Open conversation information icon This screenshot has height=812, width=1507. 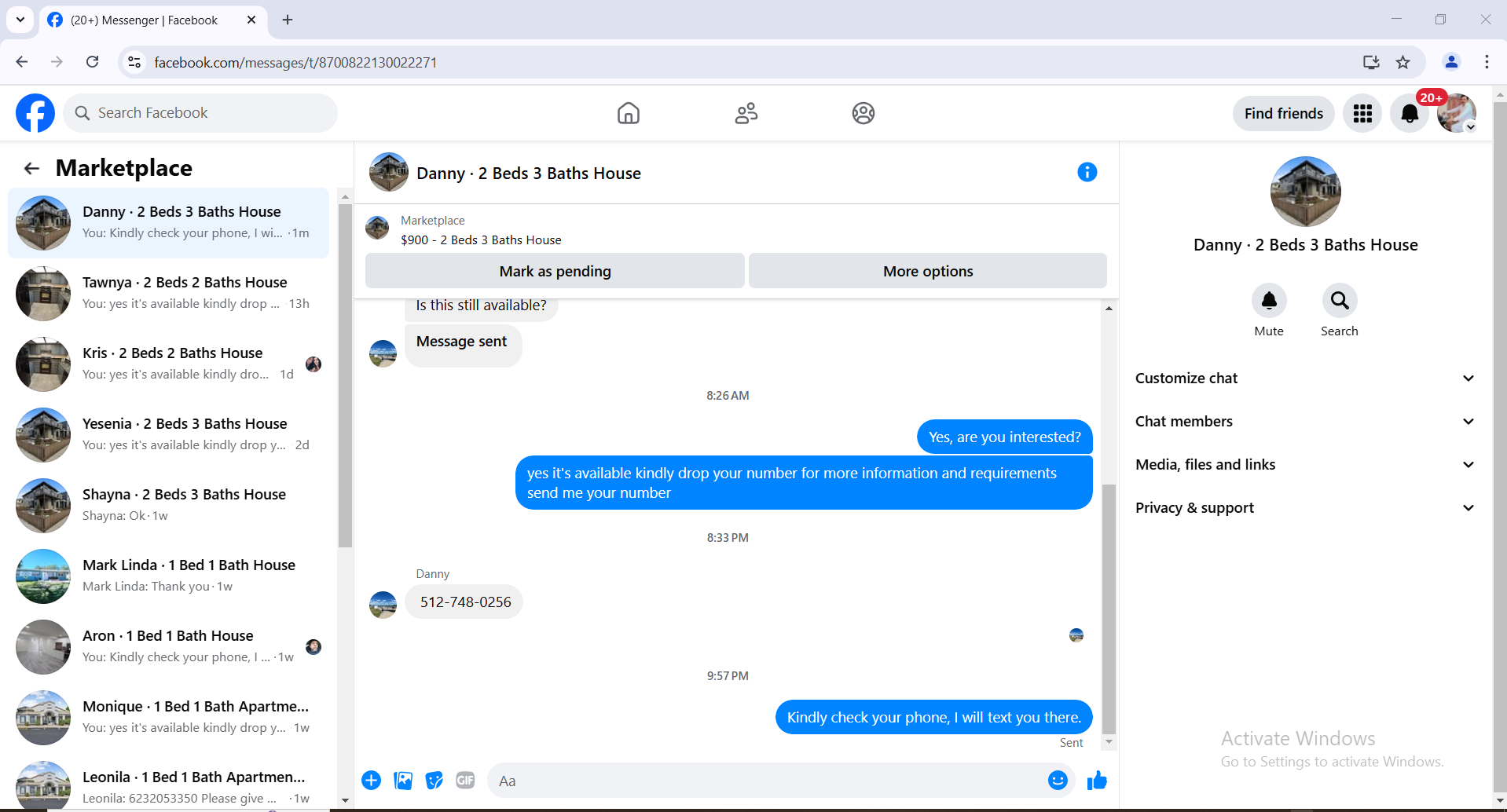pos(1087,172)
